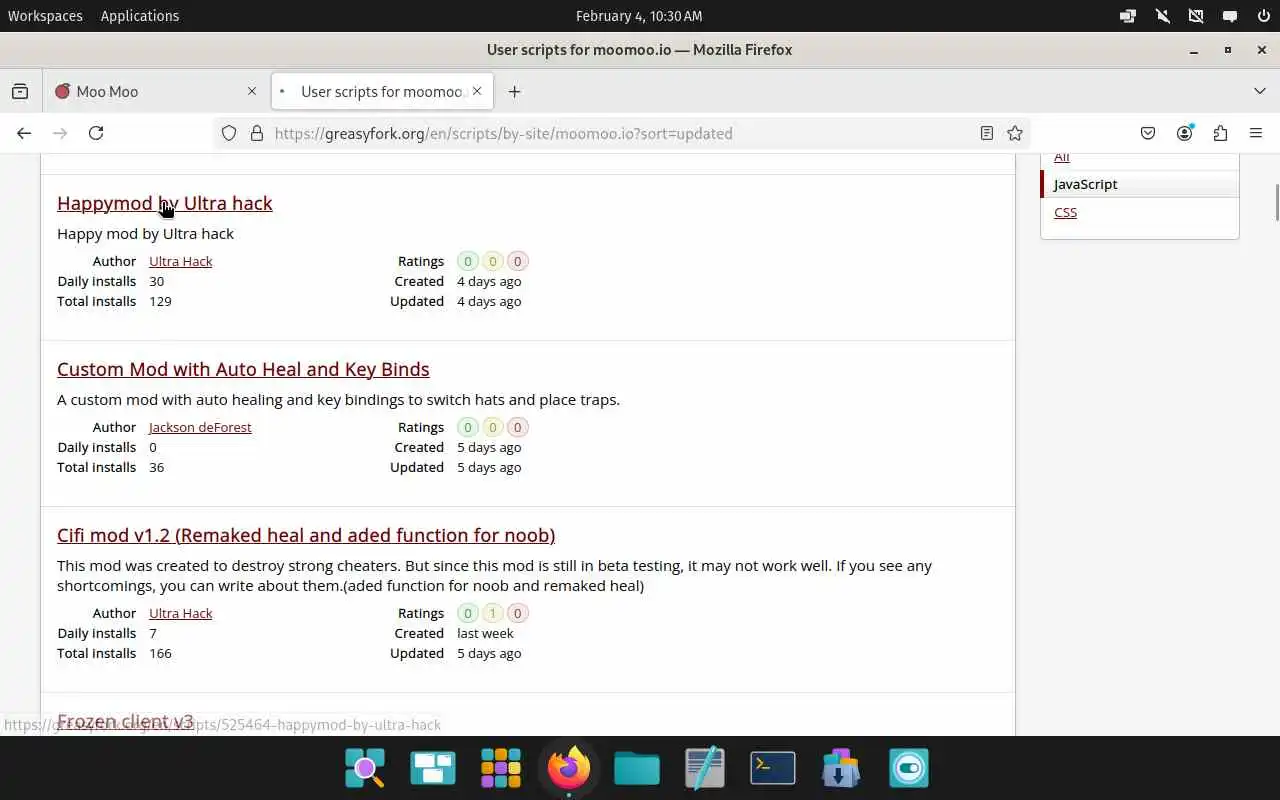Open Firefox View icon in tab bar
Viewport: 1280px width, 800px height.
(20, 91)
